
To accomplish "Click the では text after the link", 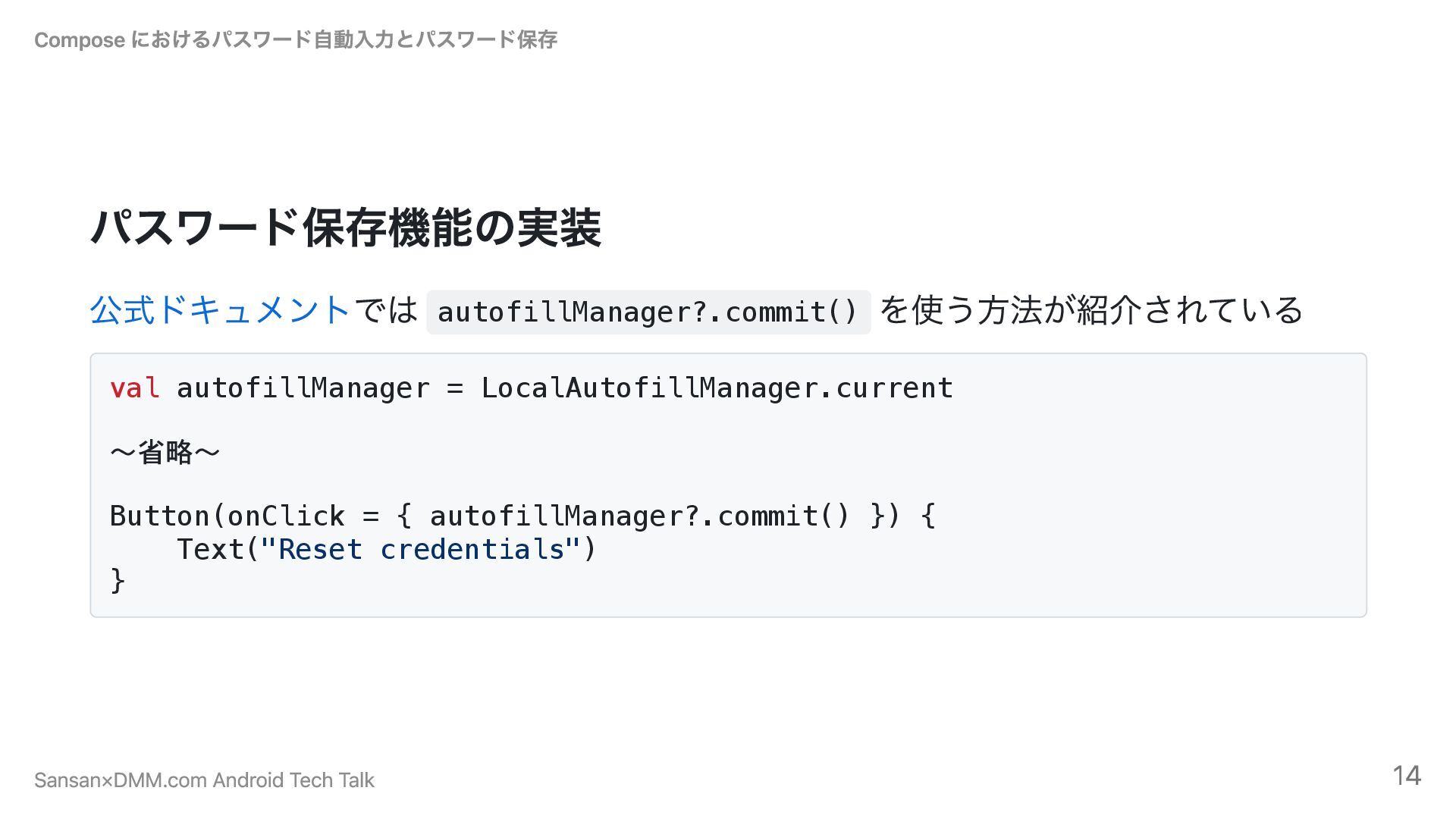I will coord(386,311).
